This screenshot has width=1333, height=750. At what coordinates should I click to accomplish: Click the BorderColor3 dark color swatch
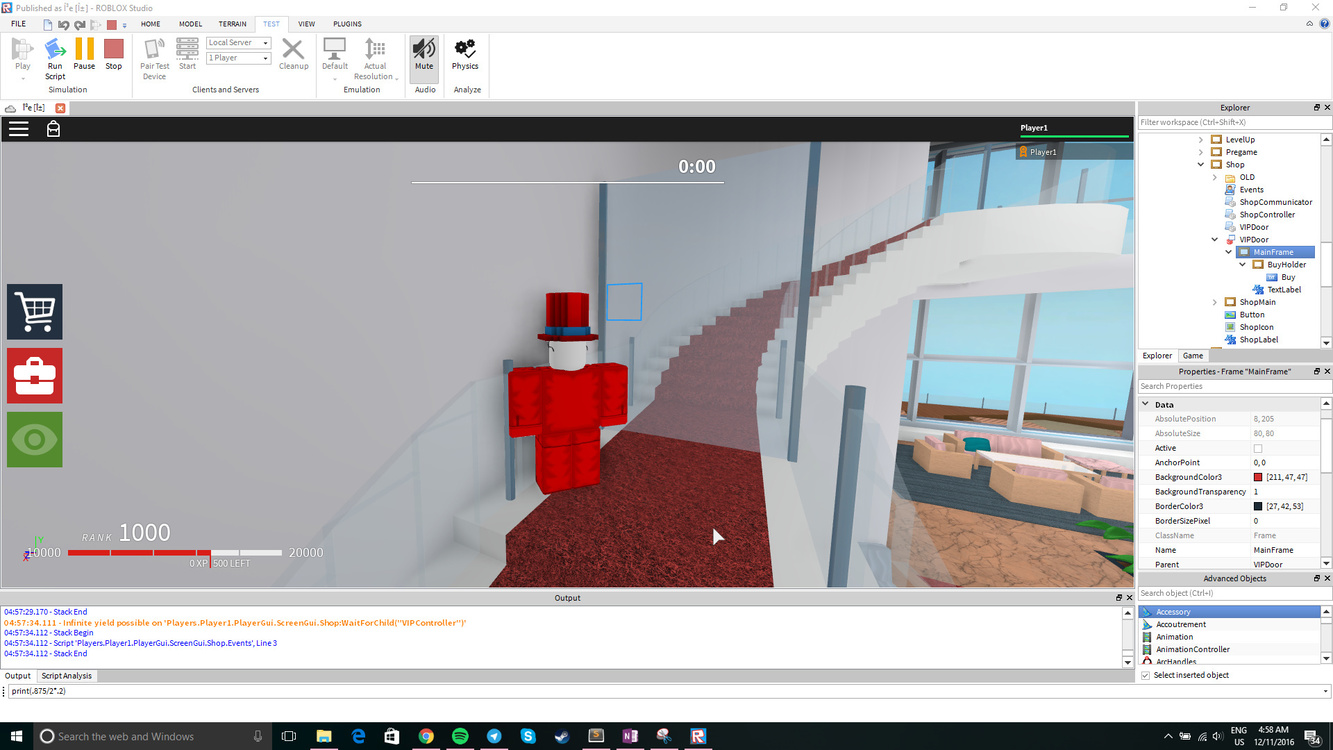[1258, 507]
